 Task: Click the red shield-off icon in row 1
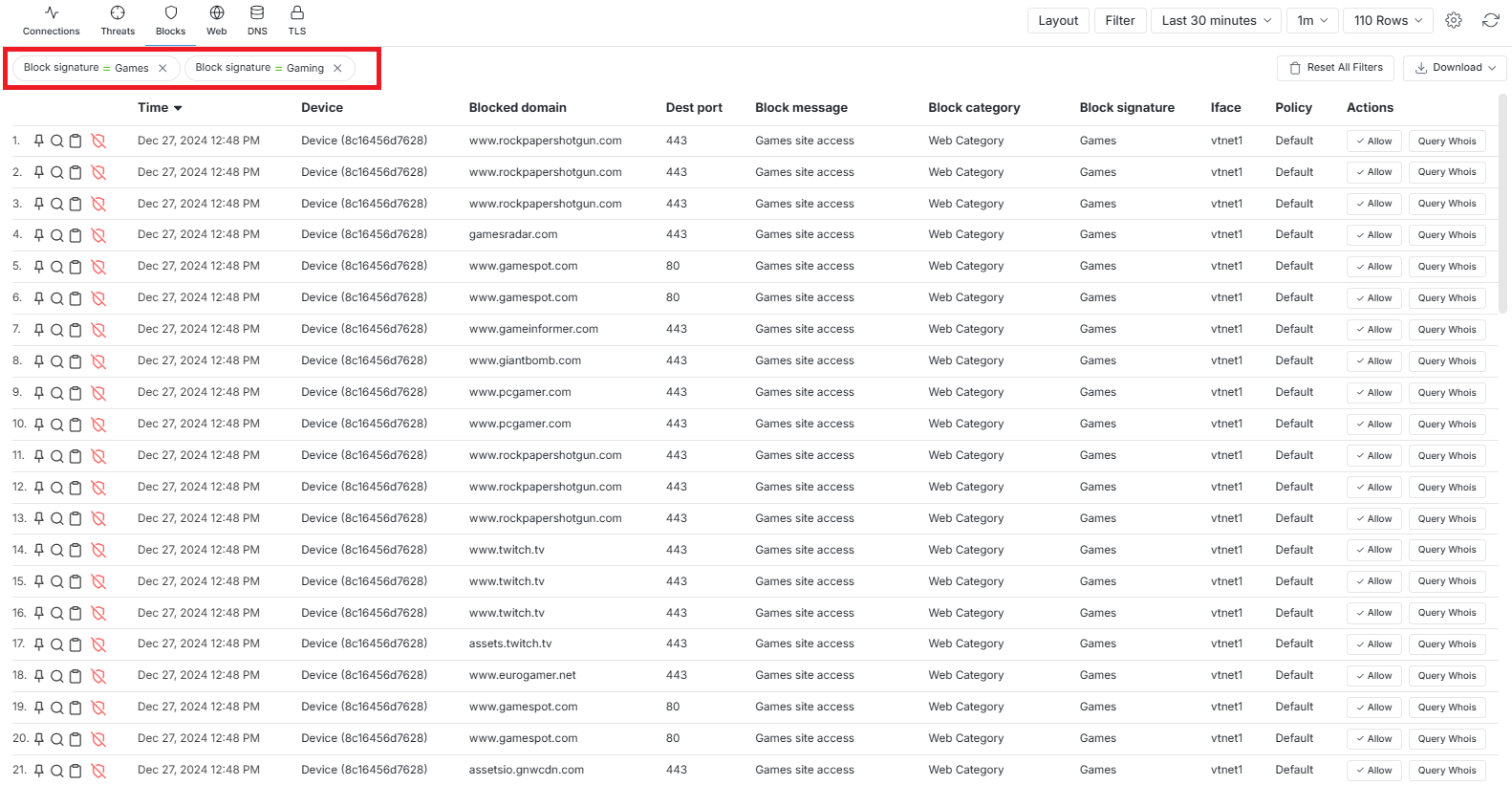98,141
